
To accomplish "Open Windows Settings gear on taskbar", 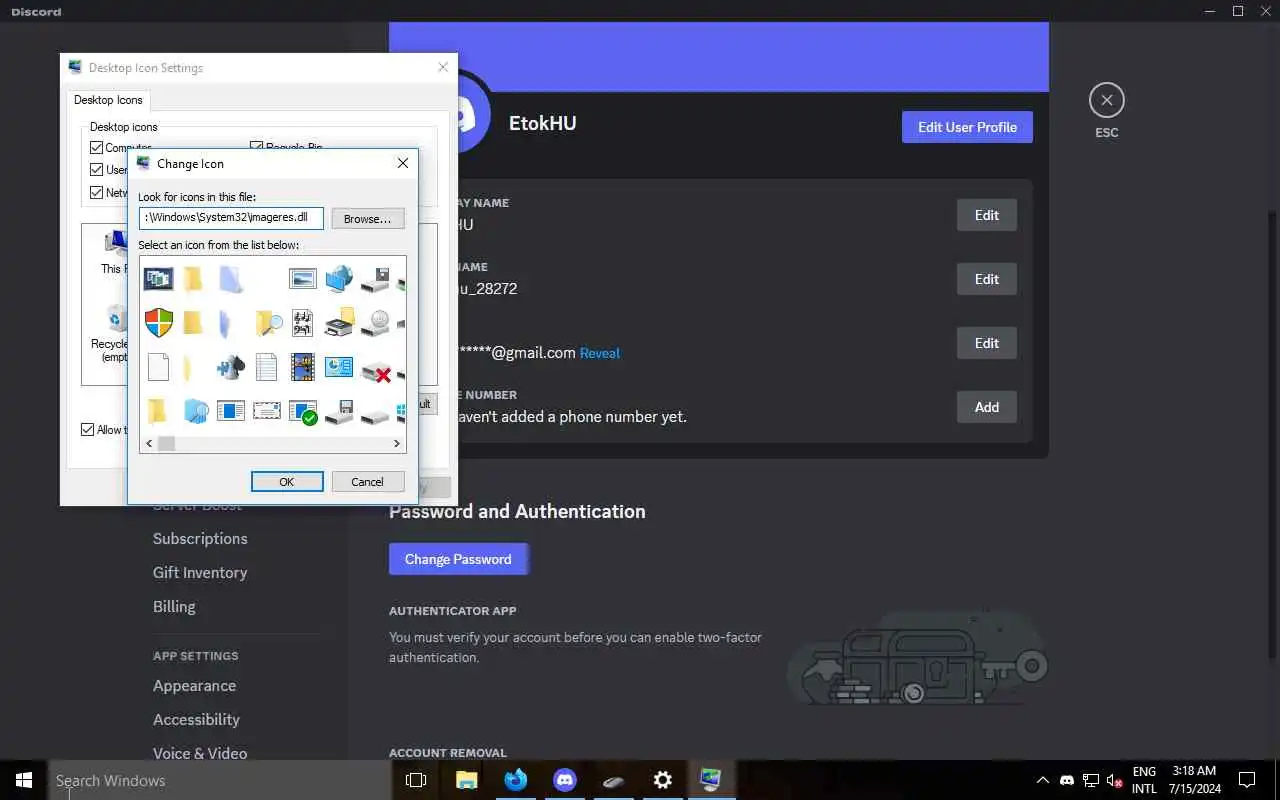I will [x=662, y=780].
